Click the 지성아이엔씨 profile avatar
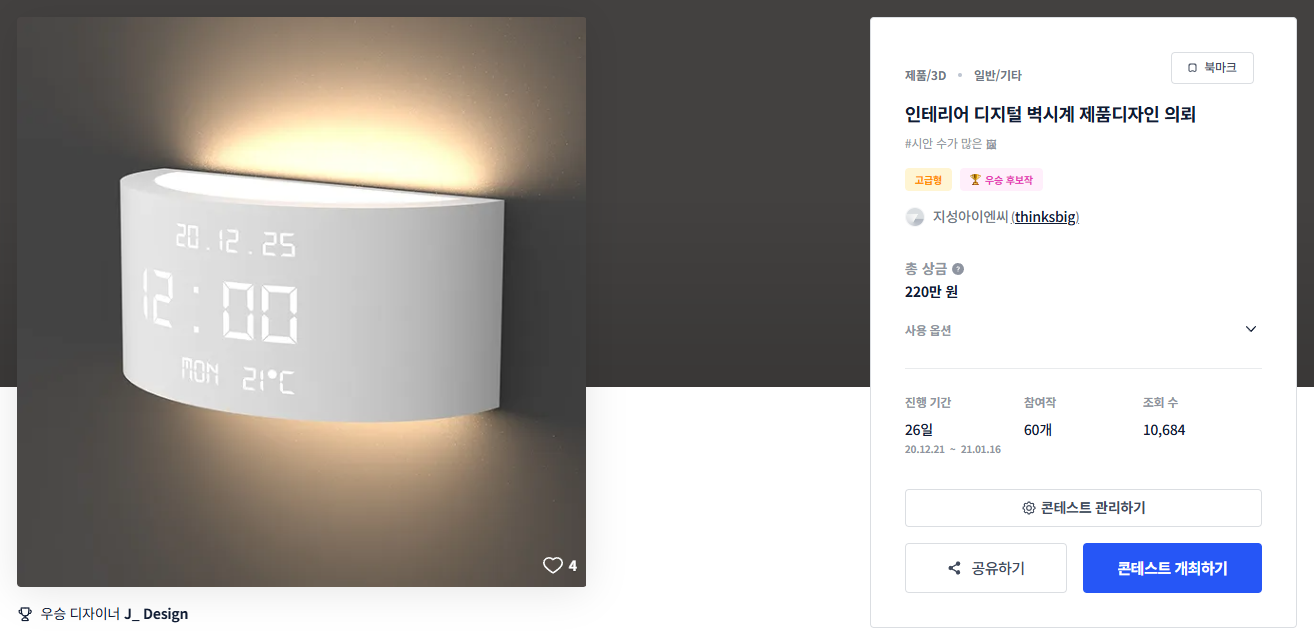The image size is (1314, 640). [914, 217]
